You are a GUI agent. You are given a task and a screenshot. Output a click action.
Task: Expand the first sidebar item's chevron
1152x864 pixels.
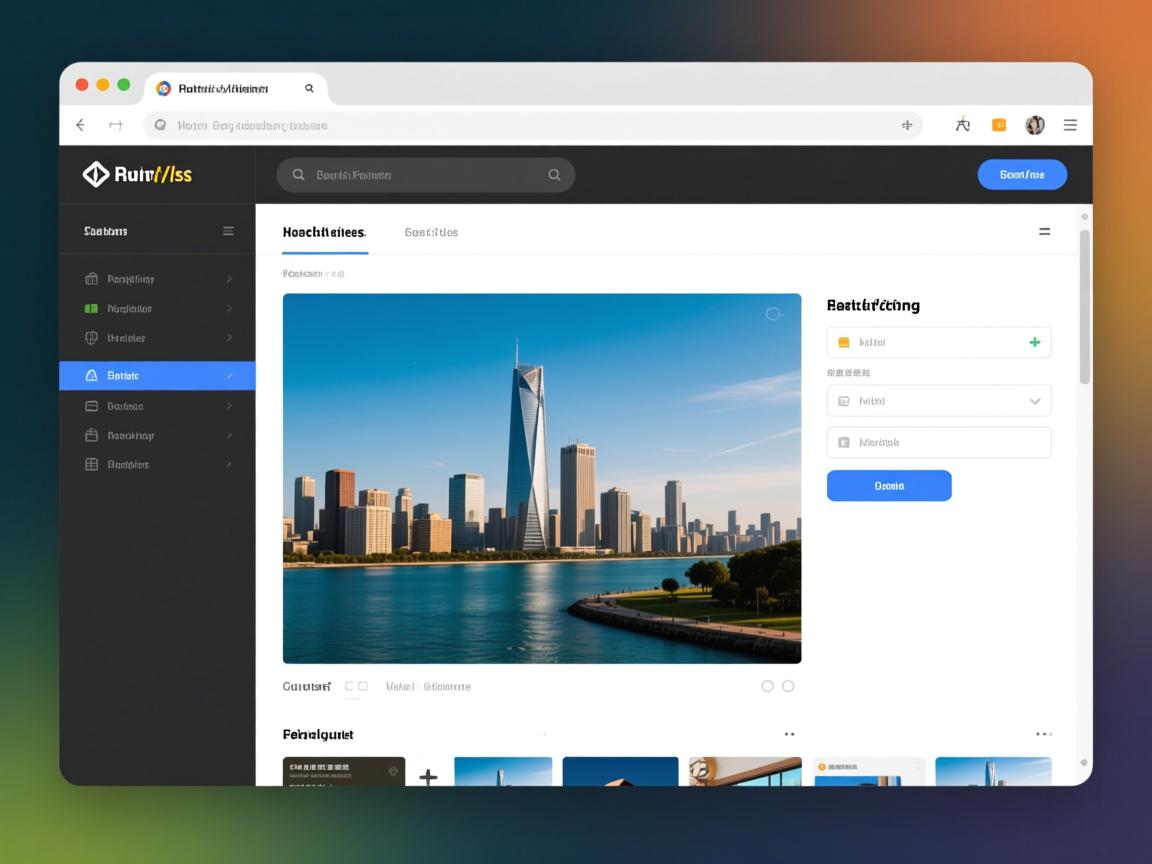229,279
